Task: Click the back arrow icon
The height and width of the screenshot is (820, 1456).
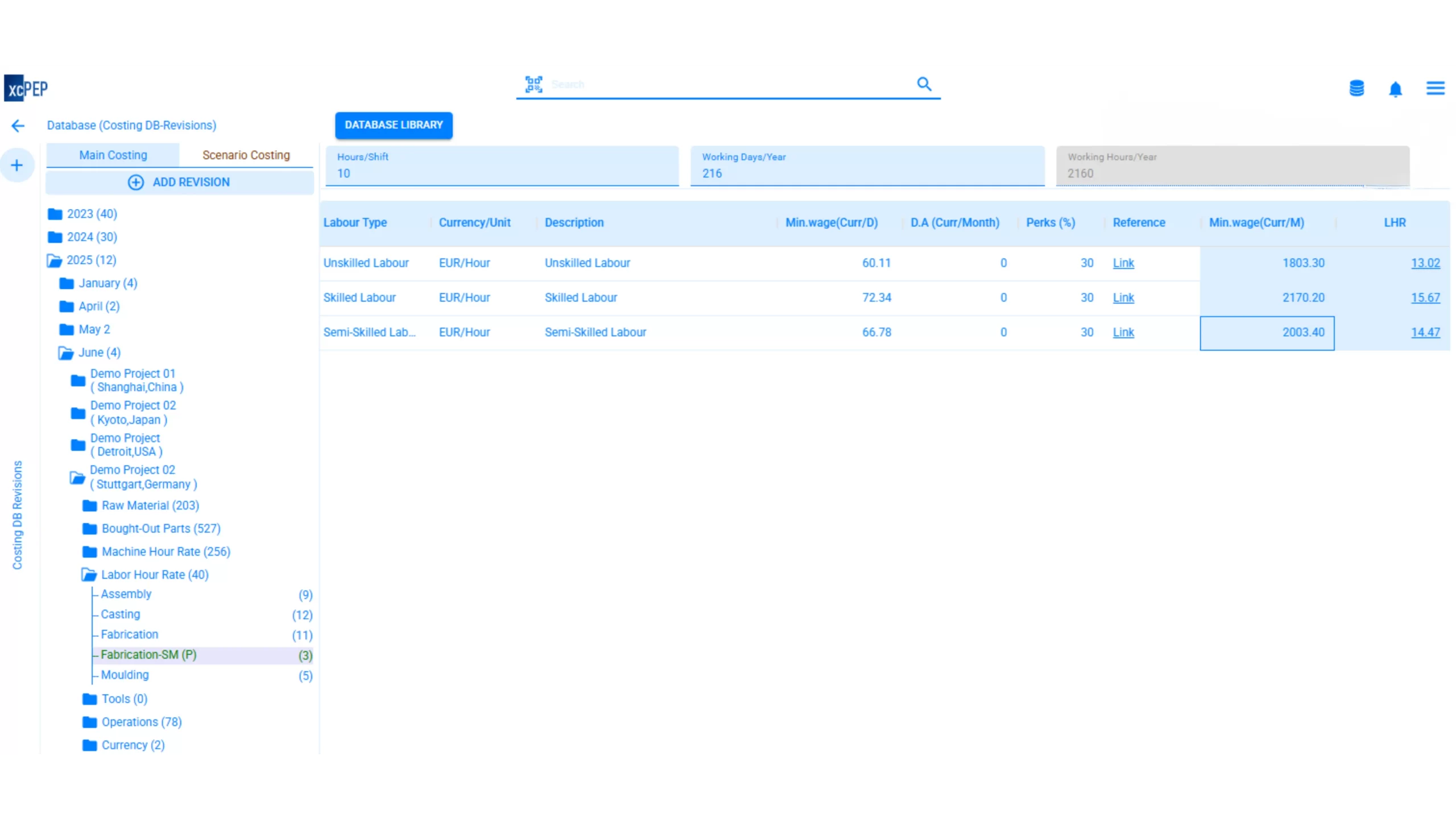Action: [18, 126]
